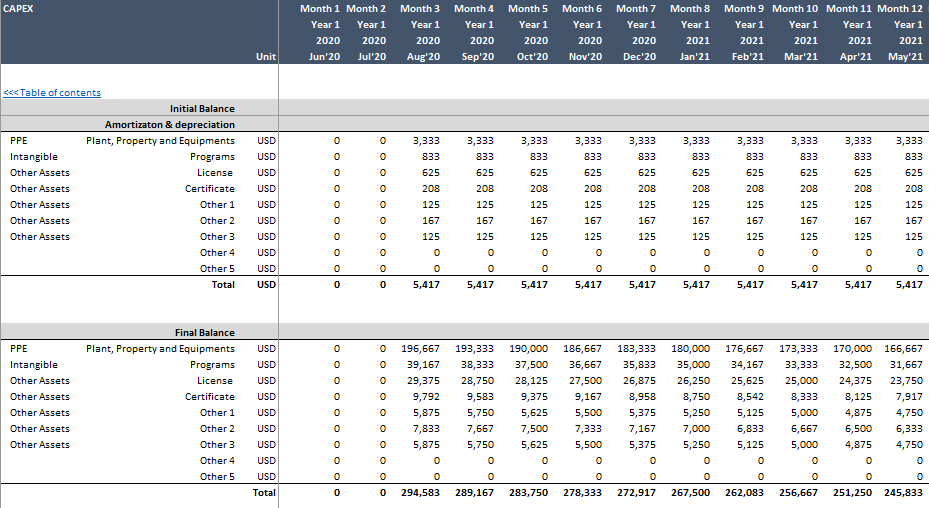The height and width of the screenshot is (508, 929).
Task: Select Aug'20 depreciation total 5,417
Action: point(427,285)
